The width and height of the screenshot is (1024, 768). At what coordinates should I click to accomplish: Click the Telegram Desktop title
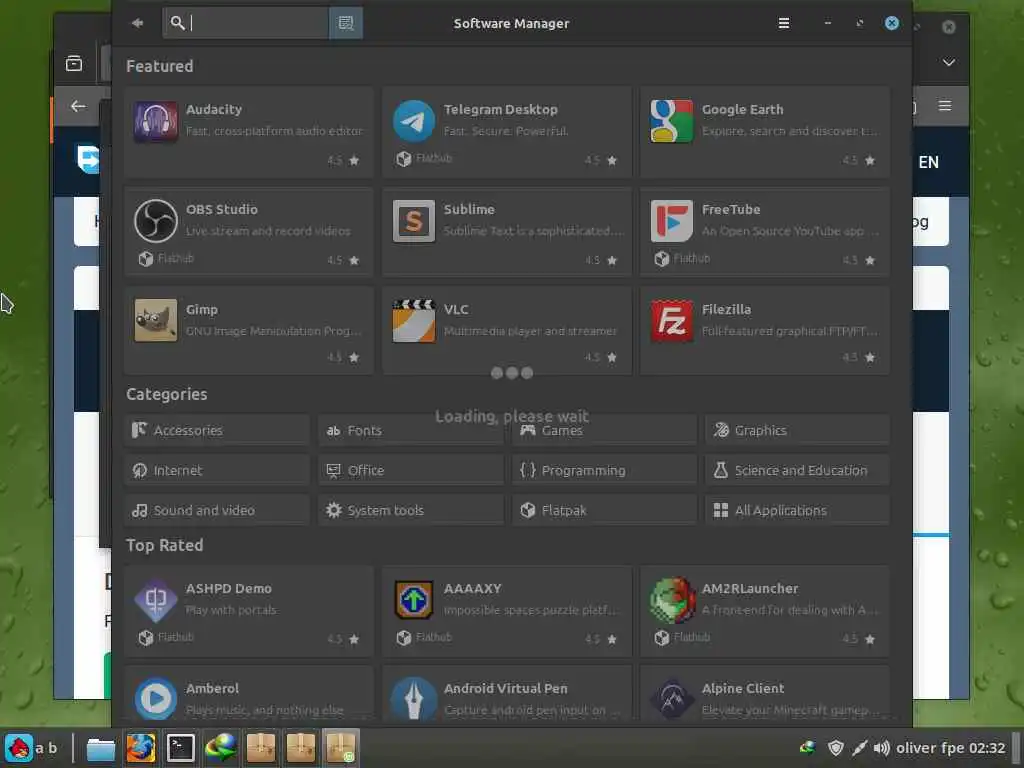[501, 109]
